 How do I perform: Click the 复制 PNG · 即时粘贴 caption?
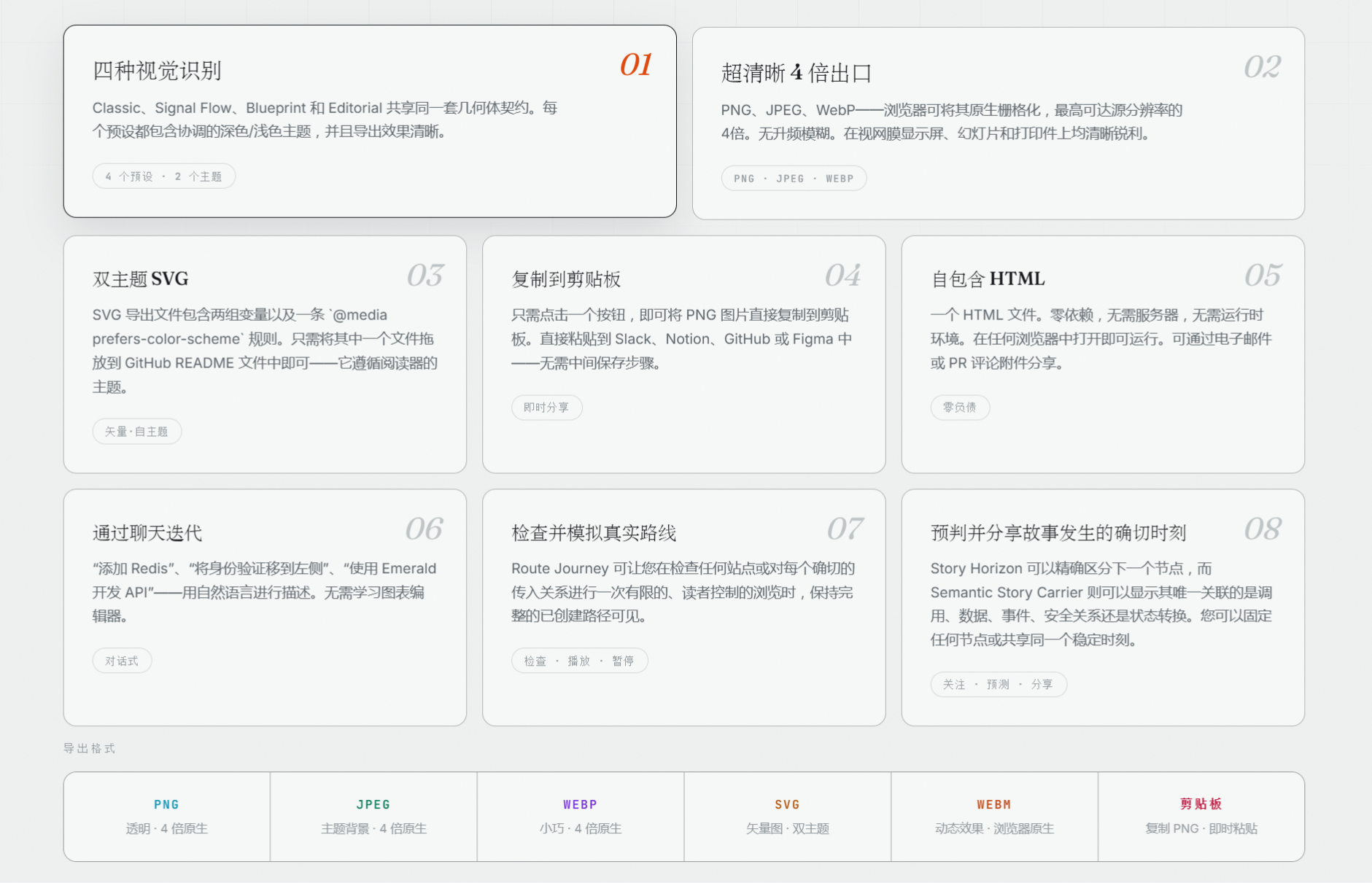click(1201, 829)
